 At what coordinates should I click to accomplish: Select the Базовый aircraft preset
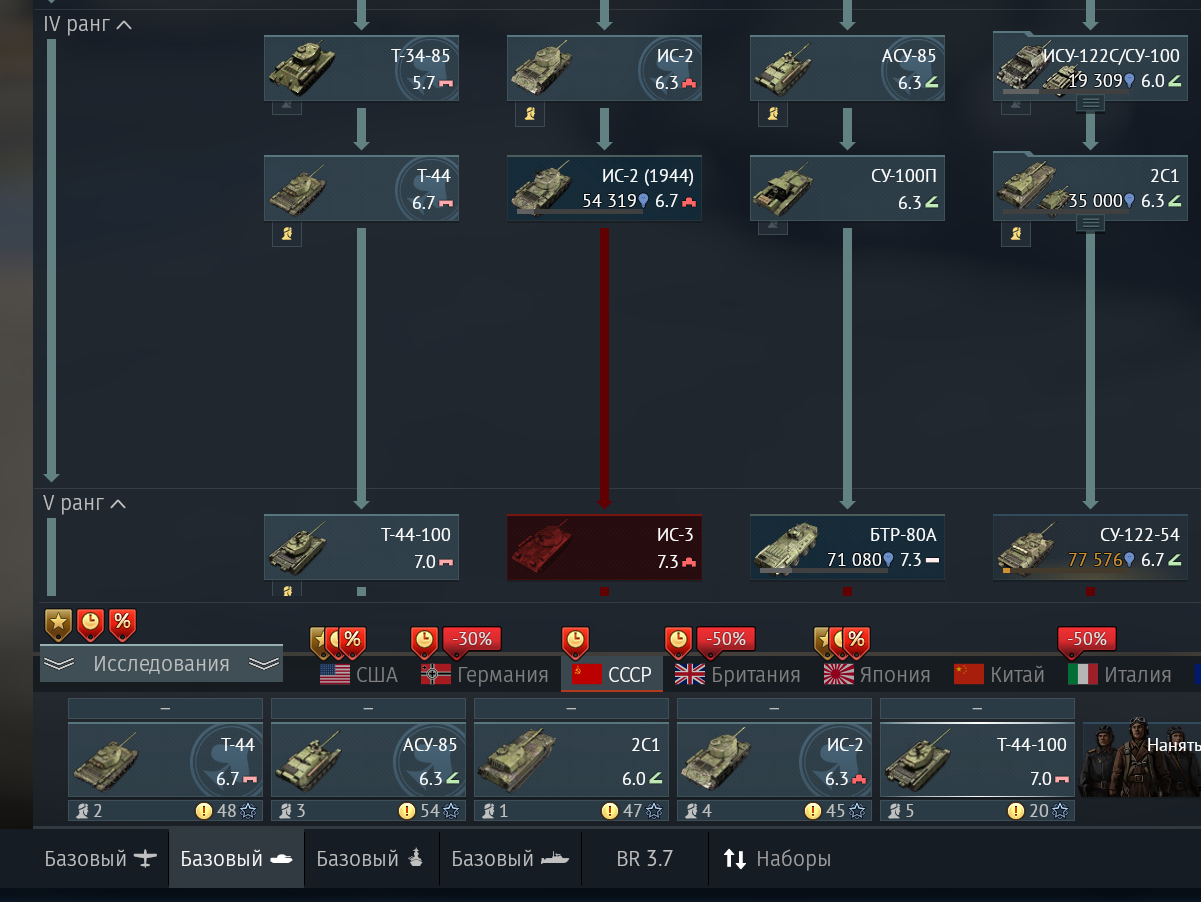coord(101,858)
